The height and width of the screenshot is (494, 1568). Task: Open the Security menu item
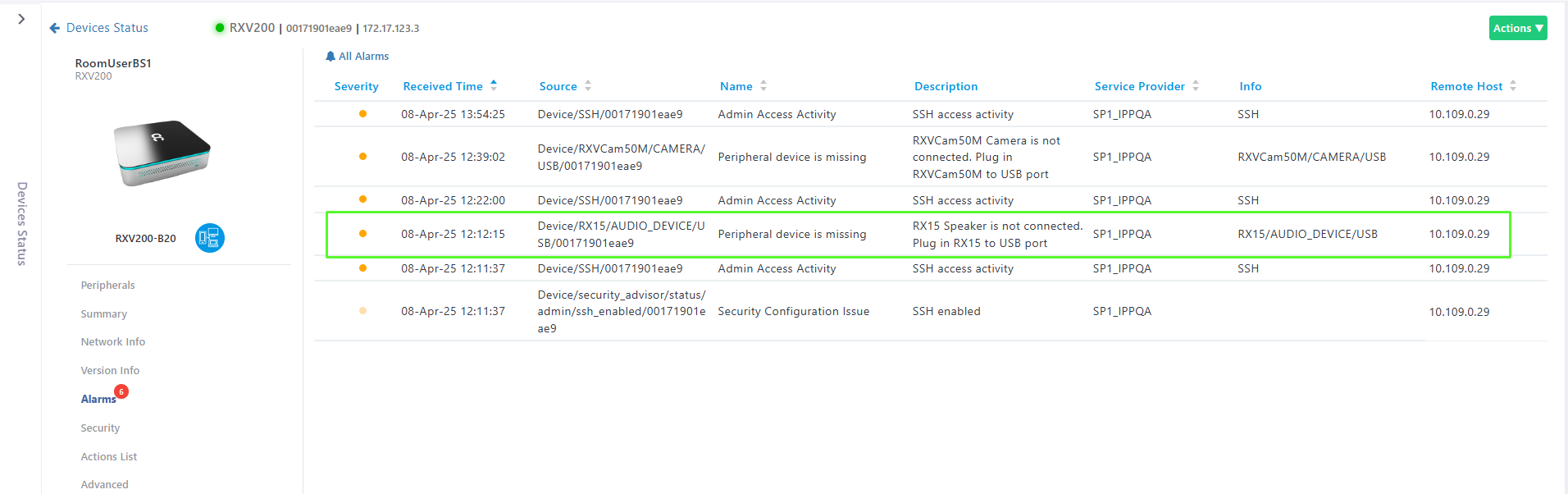tap(100, 428)
